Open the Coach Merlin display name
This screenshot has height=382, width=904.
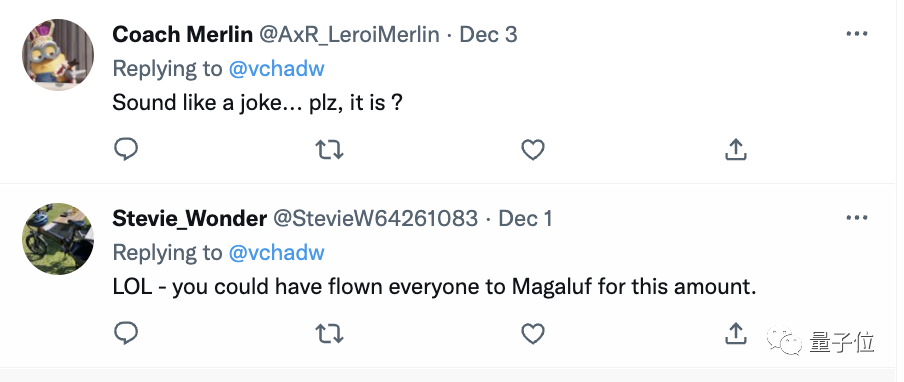pyautogui.click(x=183, y=35)
